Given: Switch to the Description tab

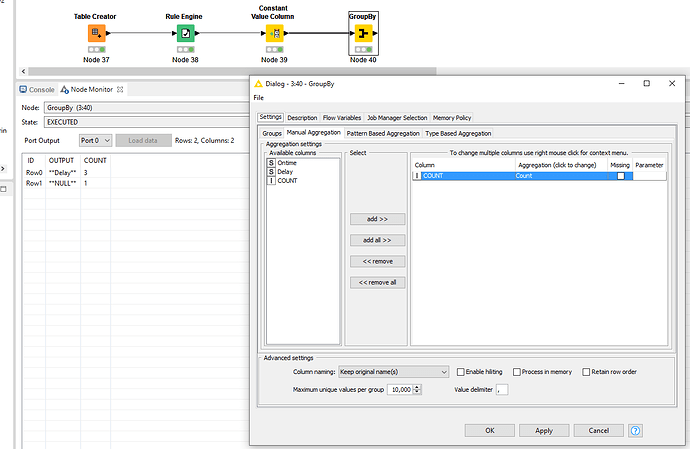Looking at the screenshot, I should coord(302,118).
